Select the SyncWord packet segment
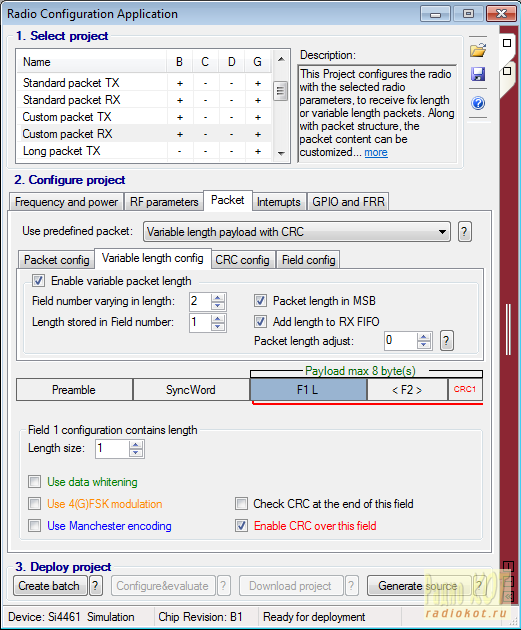This screenshot has height=630, width=521. click(191, 390)
